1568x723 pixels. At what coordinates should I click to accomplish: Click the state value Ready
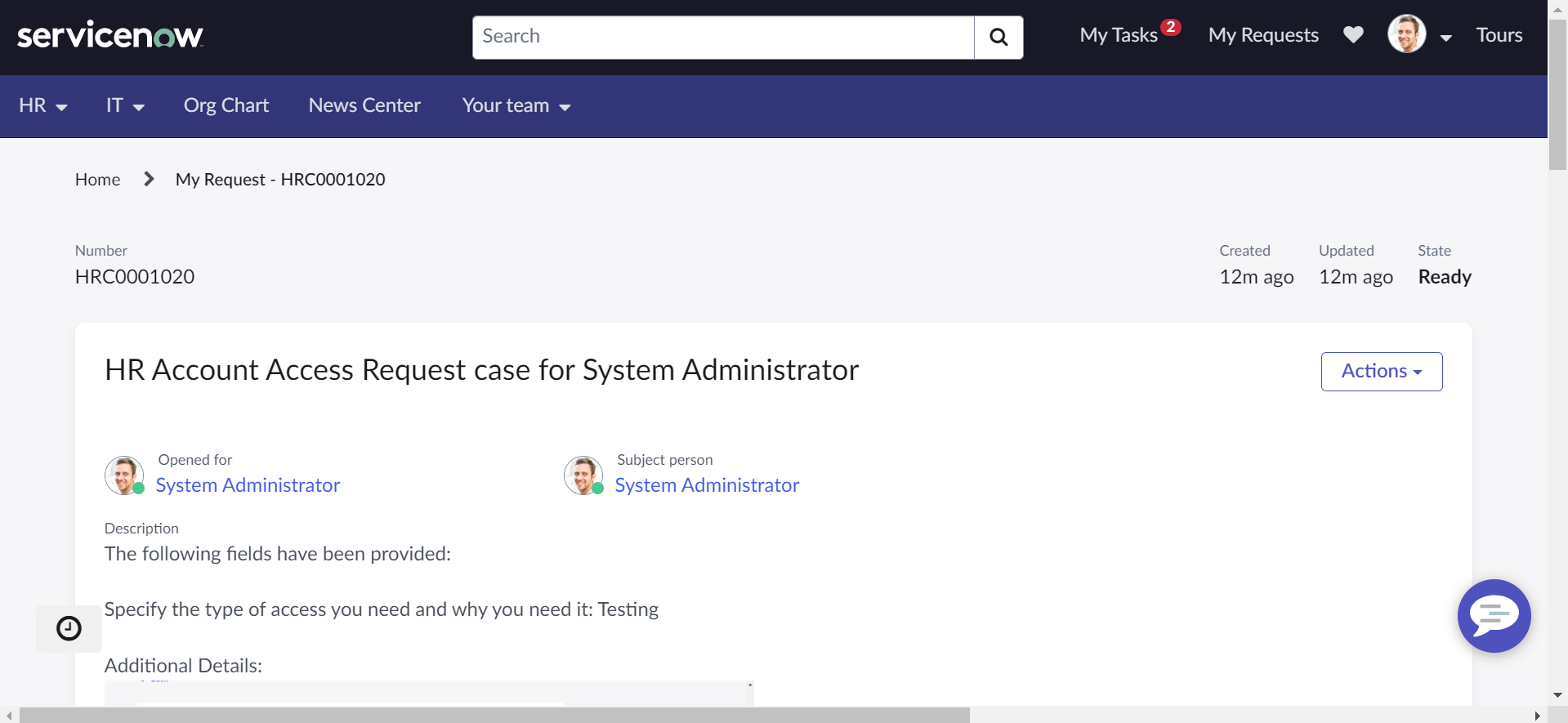1445,277
